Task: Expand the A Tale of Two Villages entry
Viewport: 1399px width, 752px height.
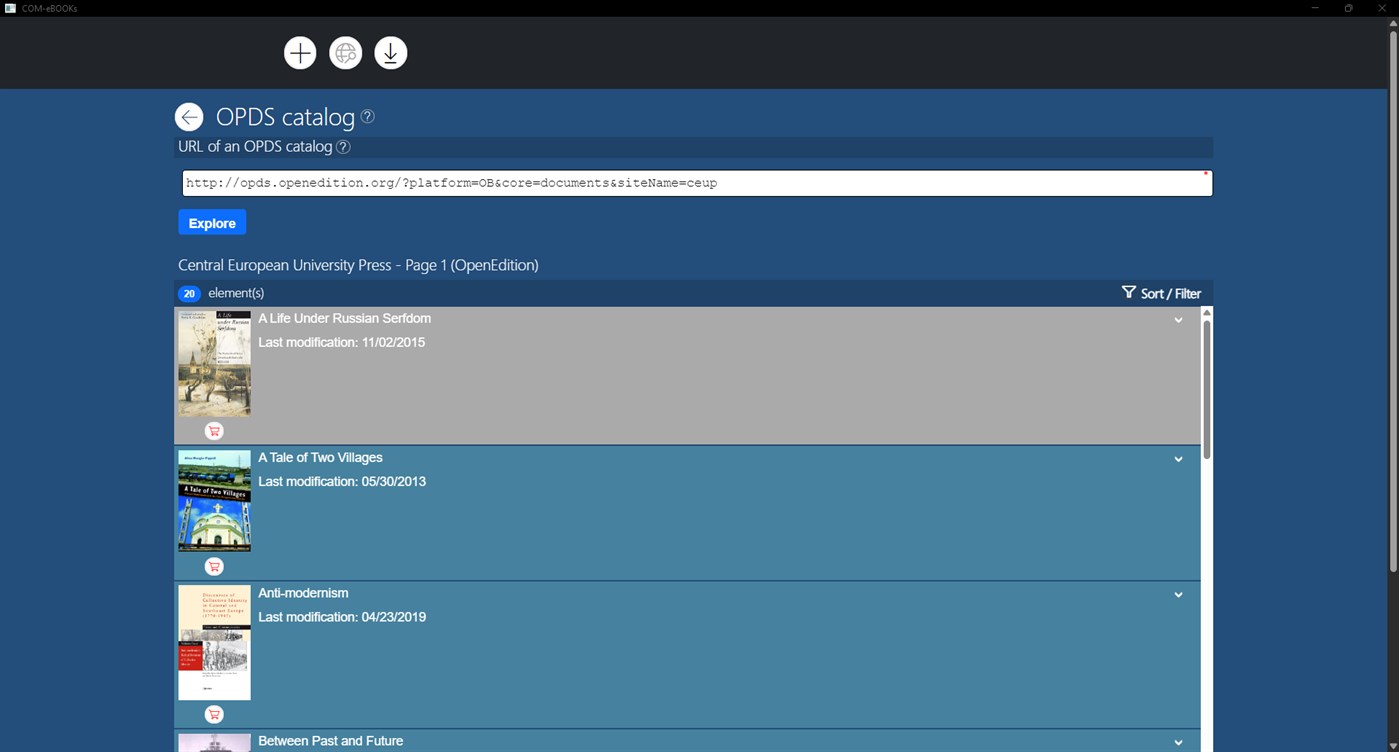Action: click(1178, 458)
